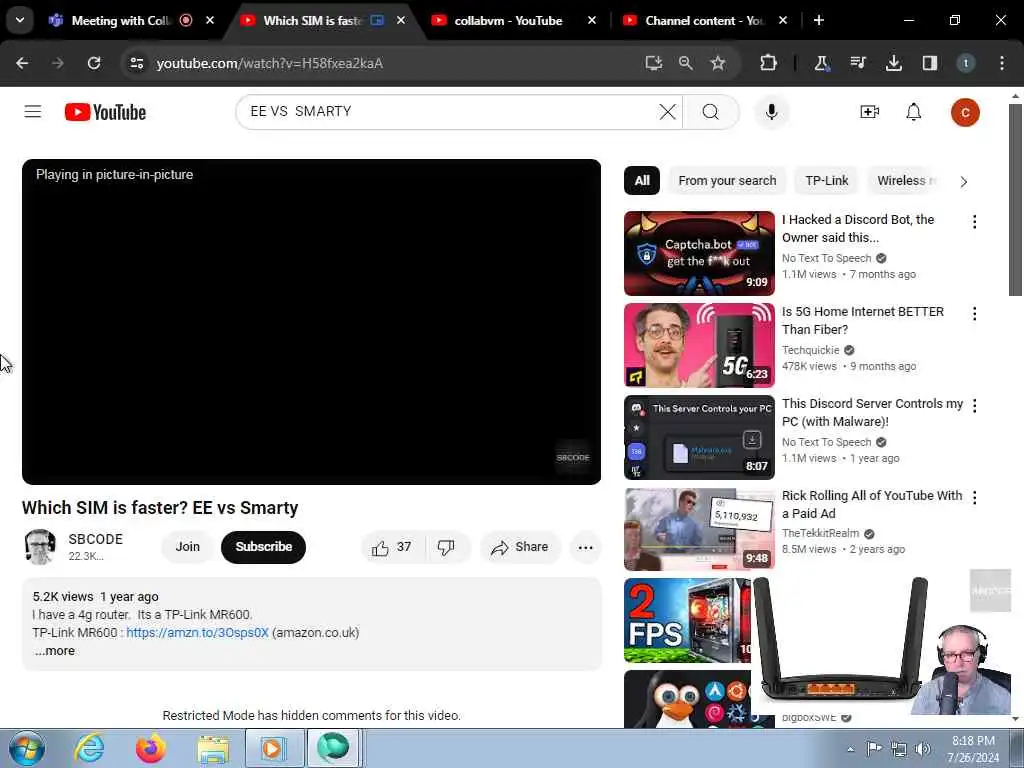Screen dimensions: 1024x768
Task: Bookmark this page with star
Action: [x=718, y=63]
